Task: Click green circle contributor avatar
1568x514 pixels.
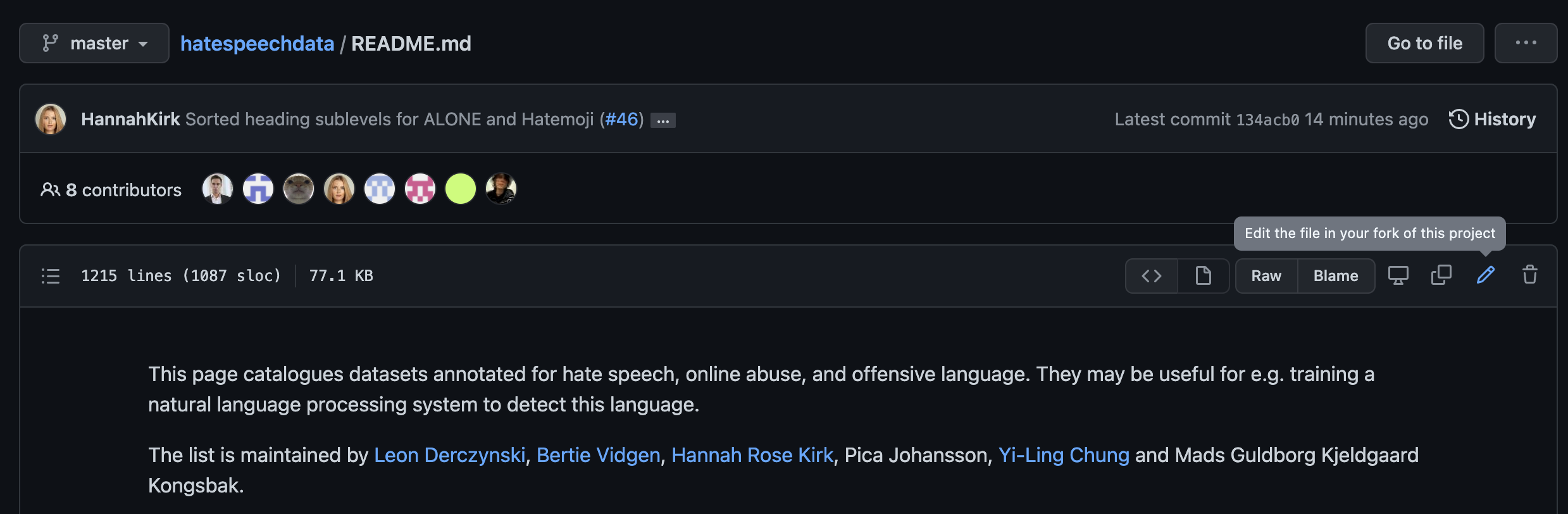Action: click(x=461, y=189)
